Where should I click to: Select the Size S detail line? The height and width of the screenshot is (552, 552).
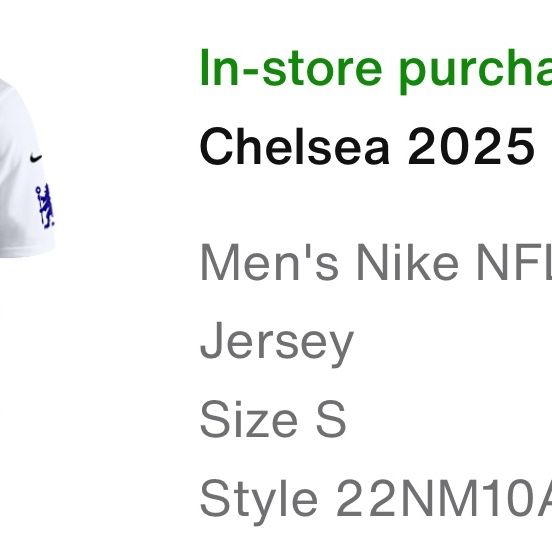273,419
